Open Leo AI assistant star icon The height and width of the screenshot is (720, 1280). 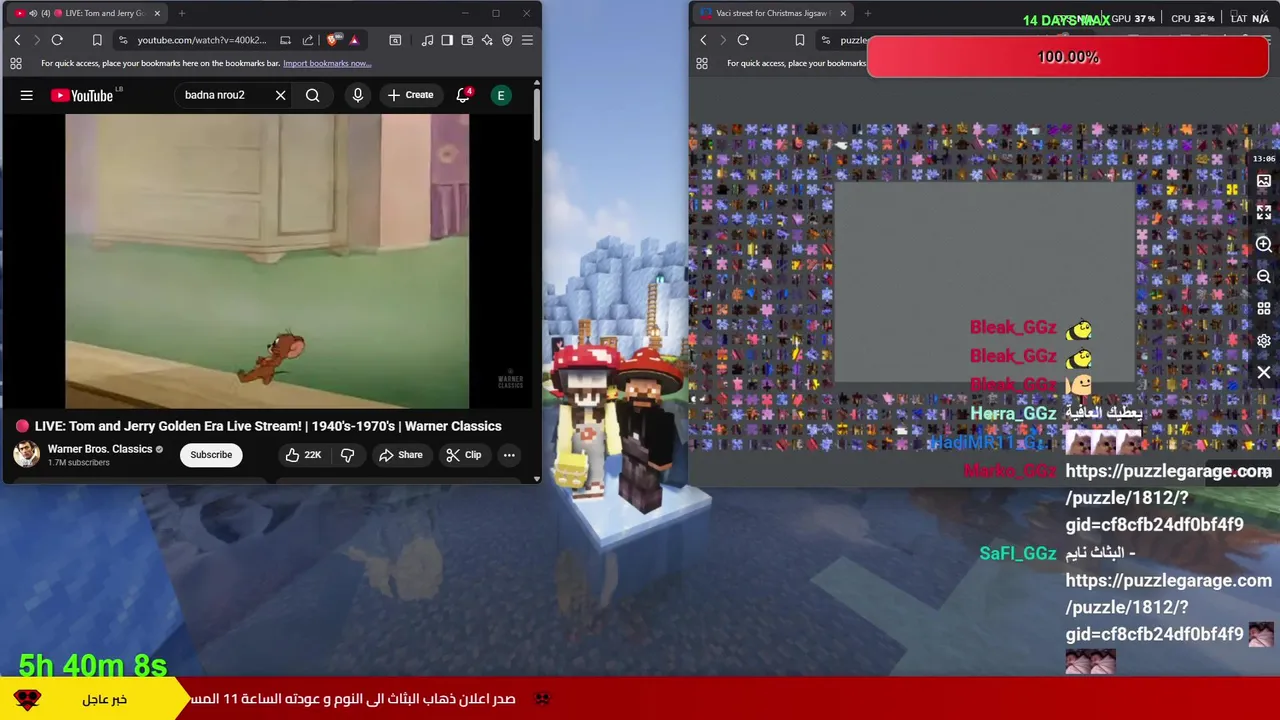487,40
